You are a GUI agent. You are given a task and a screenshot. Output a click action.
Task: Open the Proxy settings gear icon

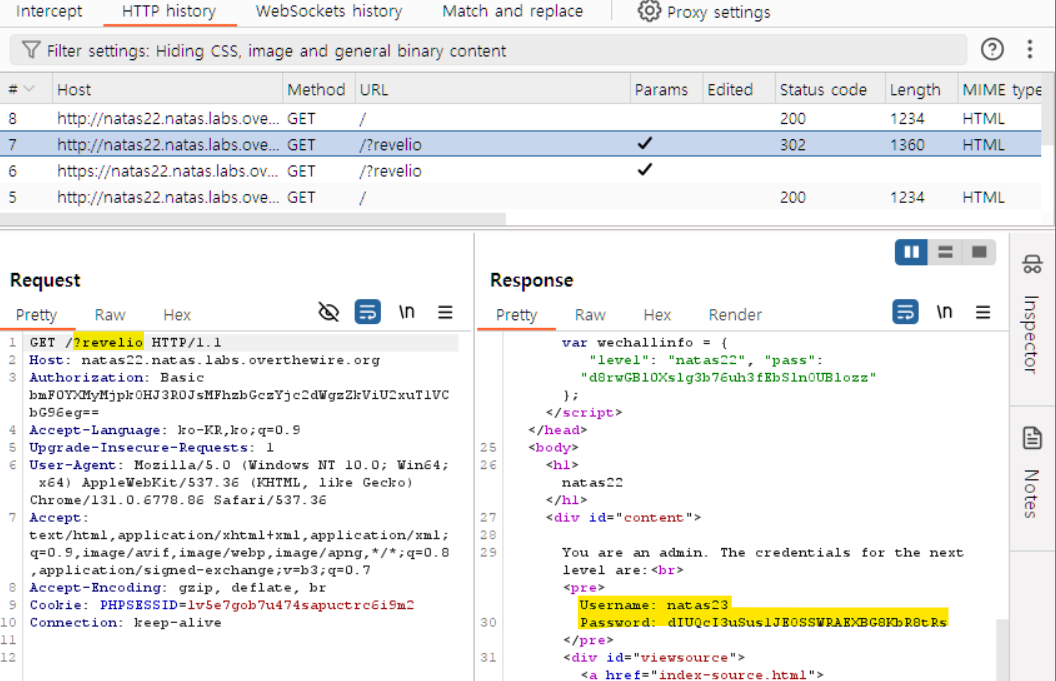pyautogui.click(x=650, y=12)
